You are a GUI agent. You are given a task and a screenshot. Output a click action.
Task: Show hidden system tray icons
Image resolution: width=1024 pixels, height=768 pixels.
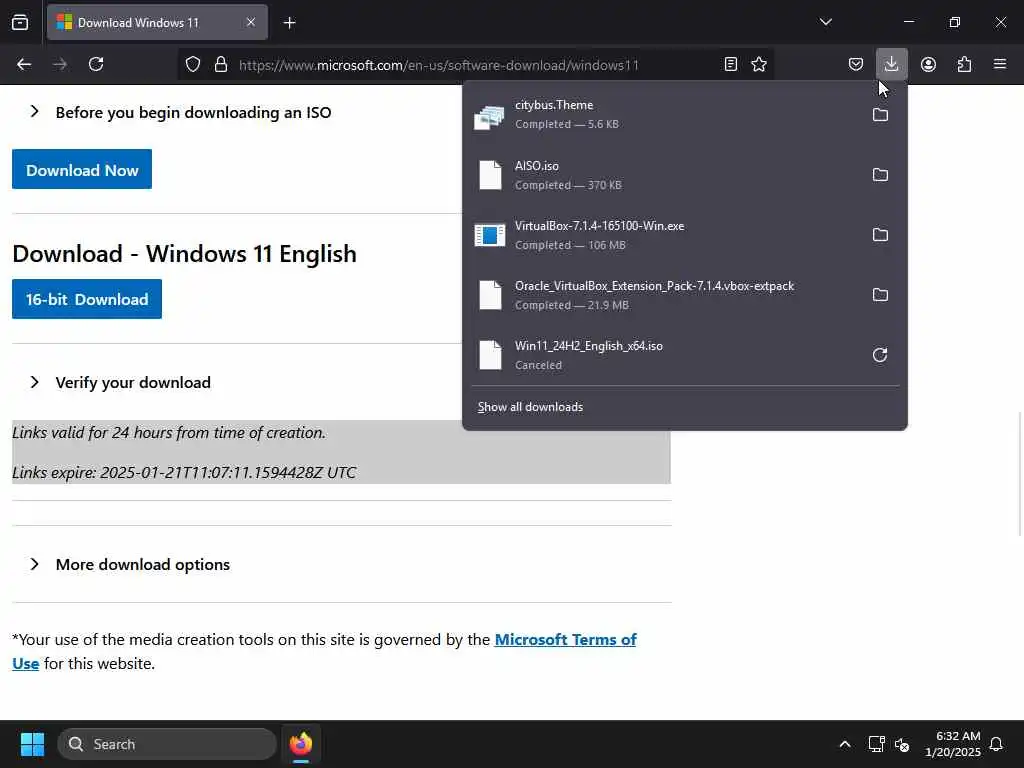(x=844, y=744)
